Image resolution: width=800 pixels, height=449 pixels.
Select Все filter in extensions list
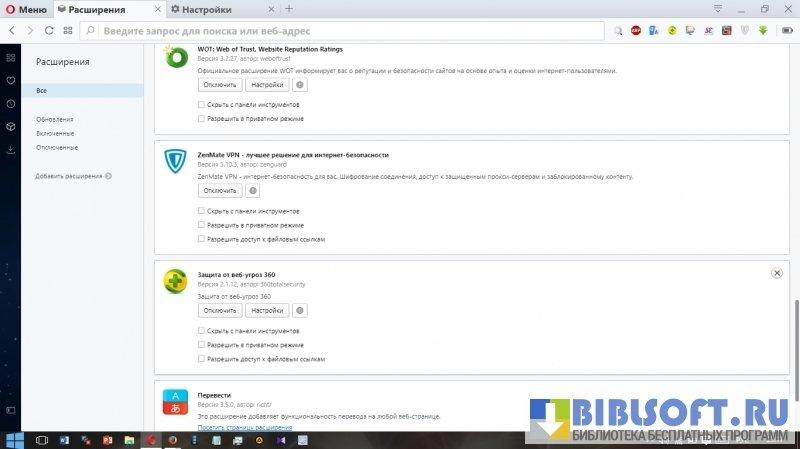82,90
